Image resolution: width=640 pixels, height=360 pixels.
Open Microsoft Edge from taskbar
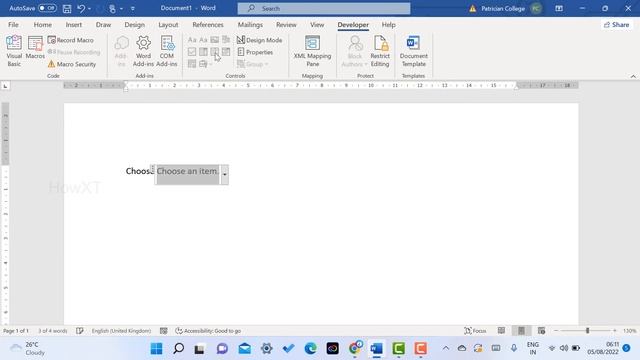[x=311, y=349]
